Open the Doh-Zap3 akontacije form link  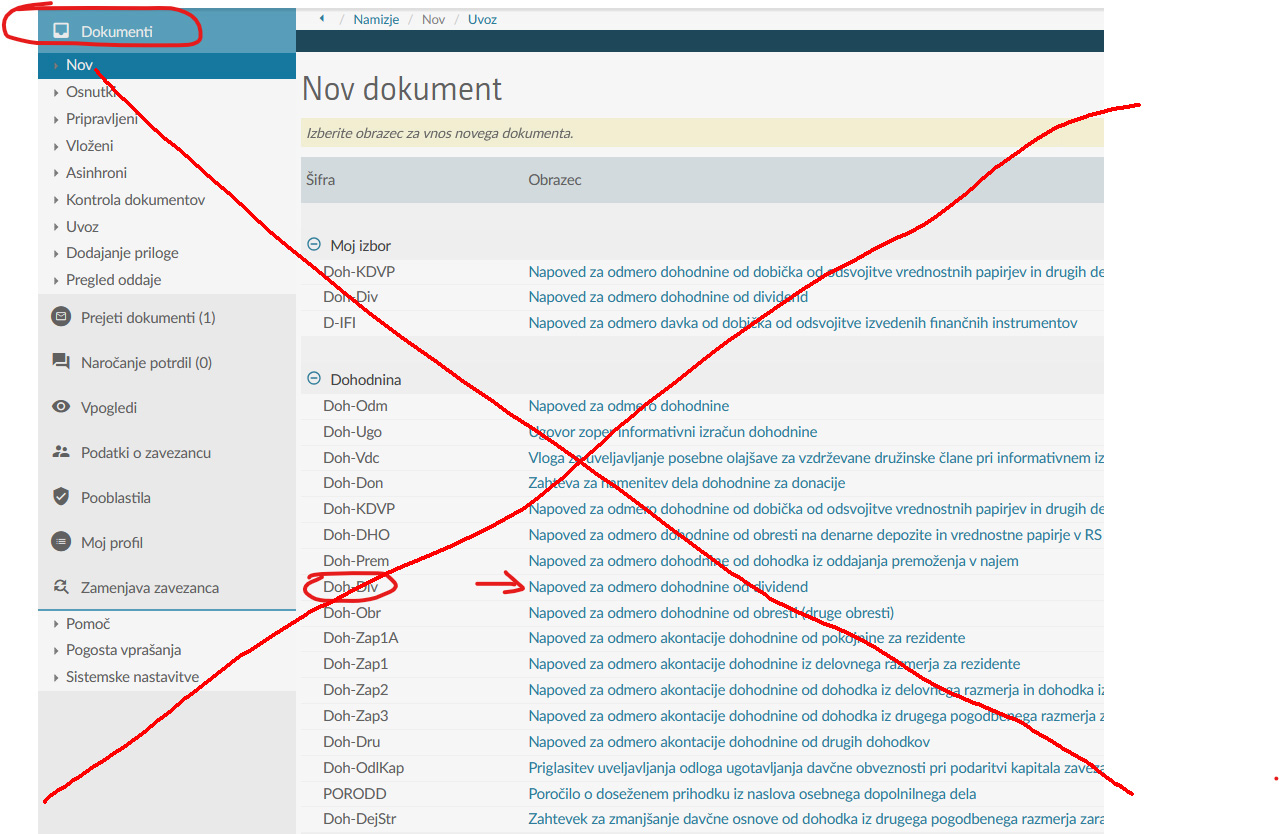point(816,716)
